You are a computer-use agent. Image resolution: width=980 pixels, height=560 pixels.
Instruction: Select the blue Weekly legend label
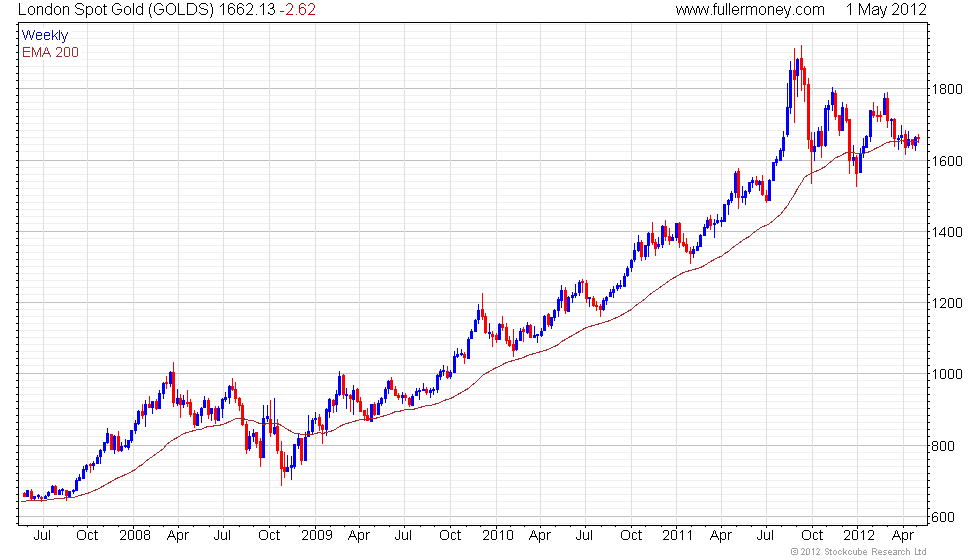click(44, 36)
